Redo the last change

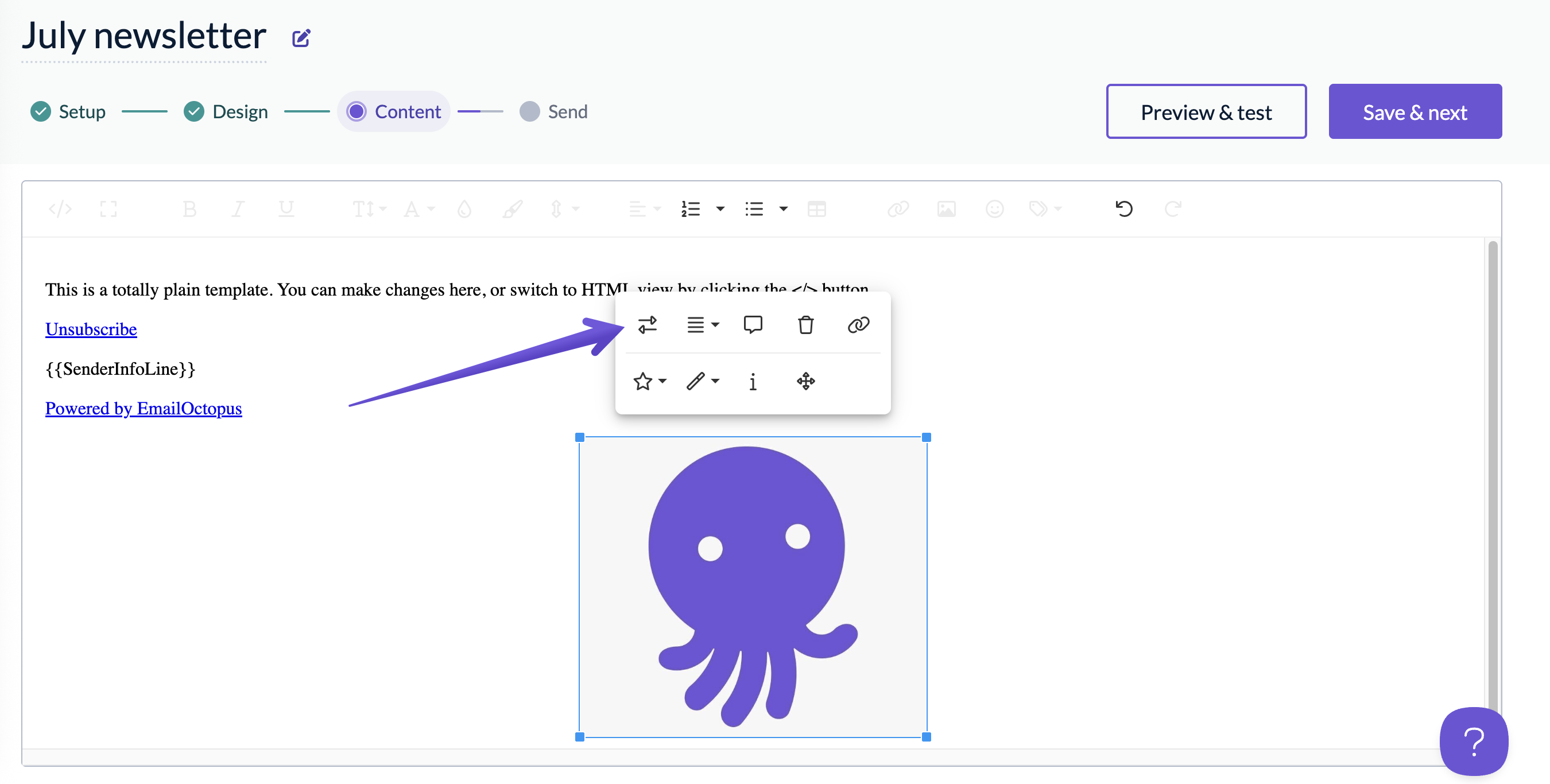(1173, 209)
